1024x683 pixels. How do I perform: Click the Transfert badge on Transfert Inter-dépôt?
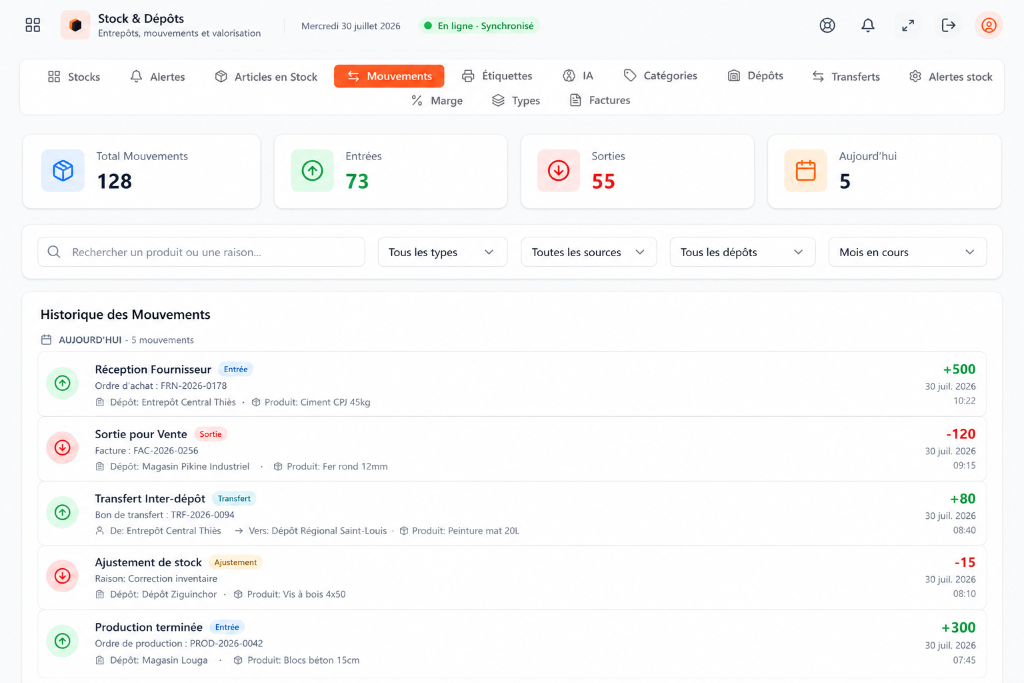234,499
